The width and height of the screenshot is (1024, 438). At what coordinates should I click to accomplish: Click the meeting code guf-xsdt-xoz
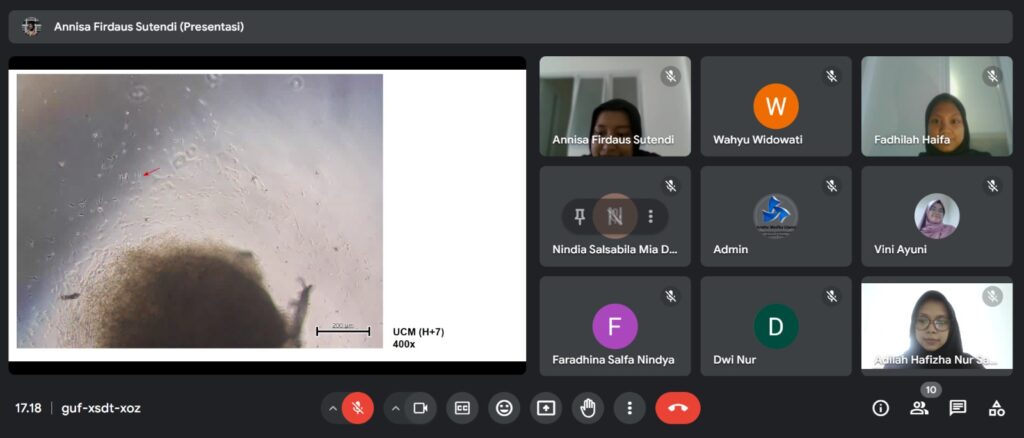[x=101, y=408]
